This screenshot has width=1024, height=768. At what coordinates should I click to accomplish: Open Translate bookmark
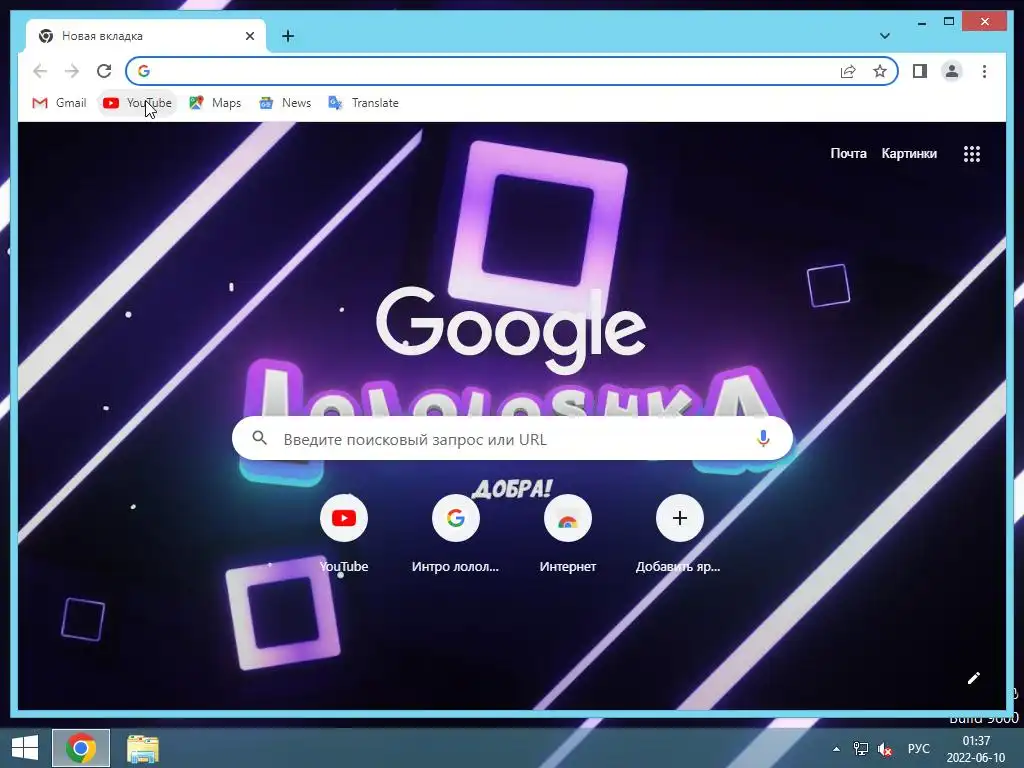point(363,103)
